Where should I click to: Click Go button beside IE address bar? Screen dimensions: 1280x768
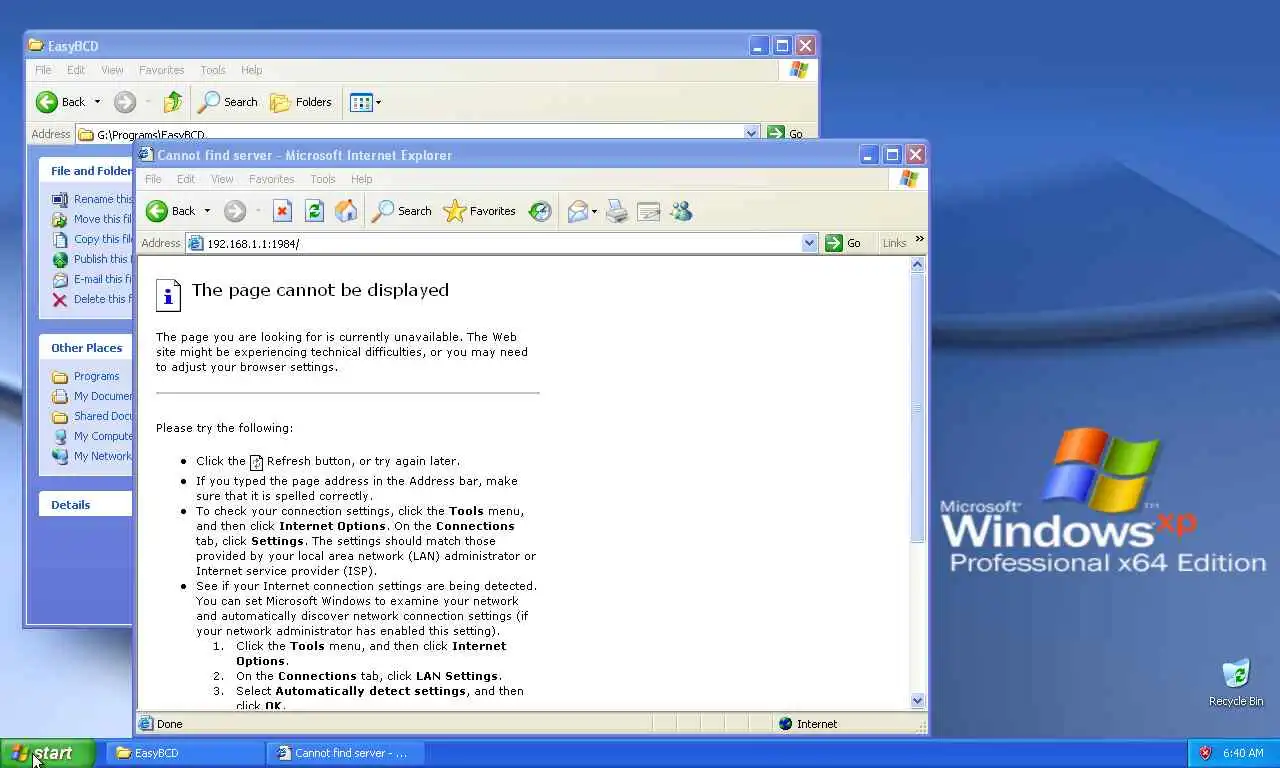click(843, 243)
